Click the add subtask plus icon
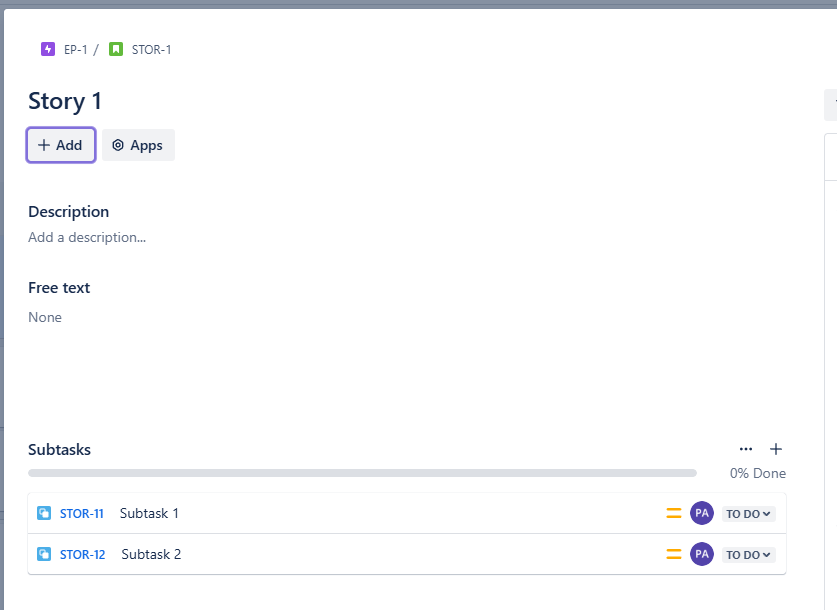Viewport: 837px width, 610px height. [x=776, y=449]
